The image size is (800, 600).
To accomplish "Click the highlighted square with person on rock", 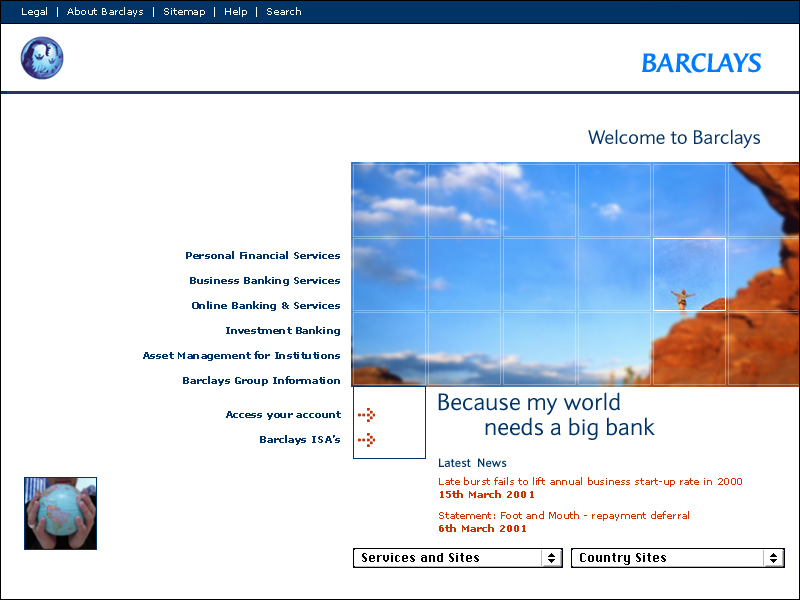I will click(x=689, y=274).
